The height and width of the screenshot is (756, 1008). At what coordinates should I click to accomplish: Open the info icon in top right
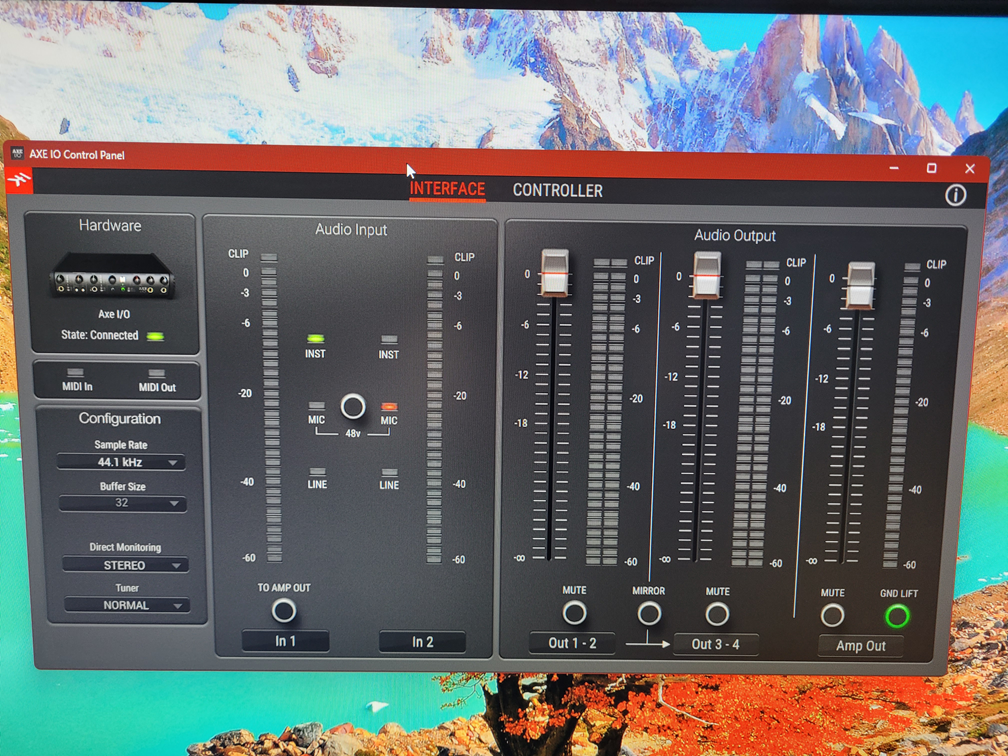pos(955,195)
